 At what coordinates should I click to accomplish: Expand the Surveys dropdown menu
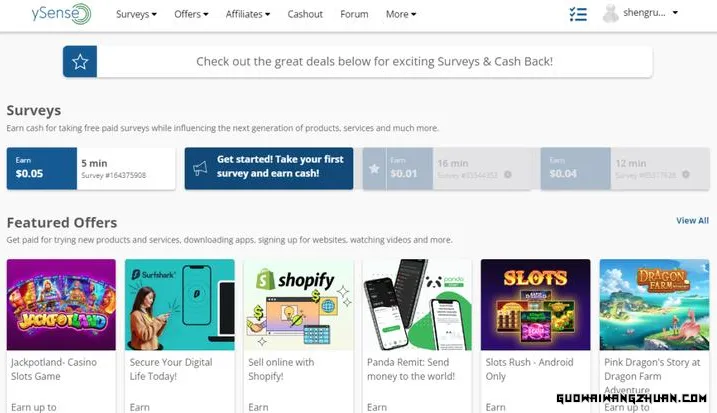[x=136, y=14]
